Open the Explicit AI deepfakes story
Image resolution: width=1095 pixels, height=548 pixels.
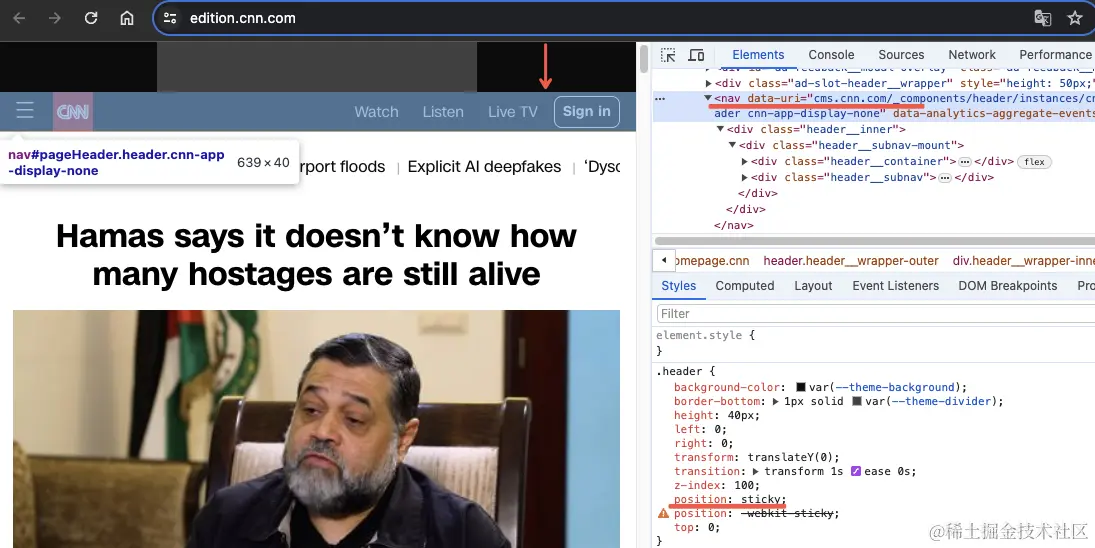484,167
